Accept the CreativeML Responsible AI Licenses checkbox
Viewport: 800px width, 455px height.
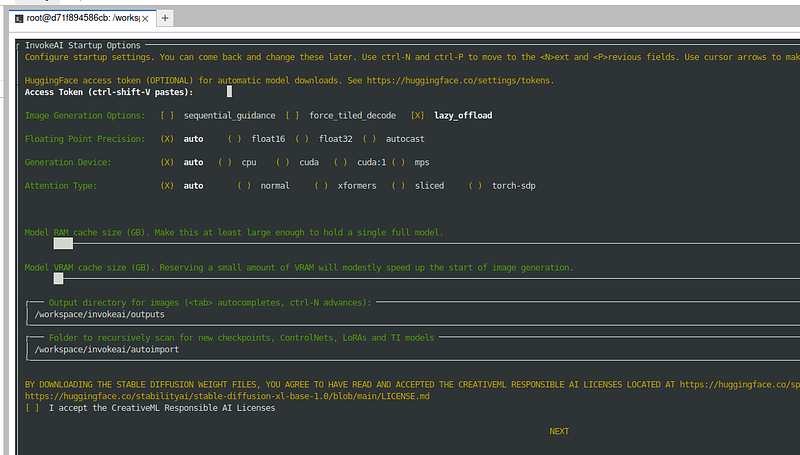[33, 408]
